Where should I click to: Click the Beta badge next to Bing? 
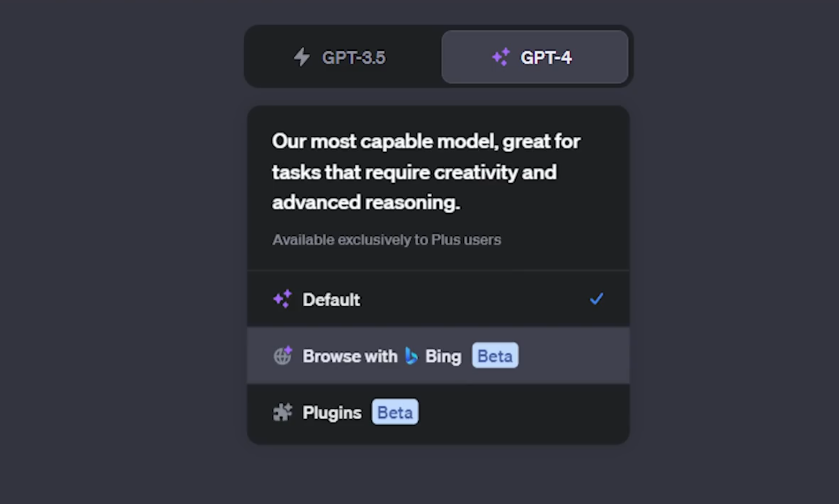(495, 356)
